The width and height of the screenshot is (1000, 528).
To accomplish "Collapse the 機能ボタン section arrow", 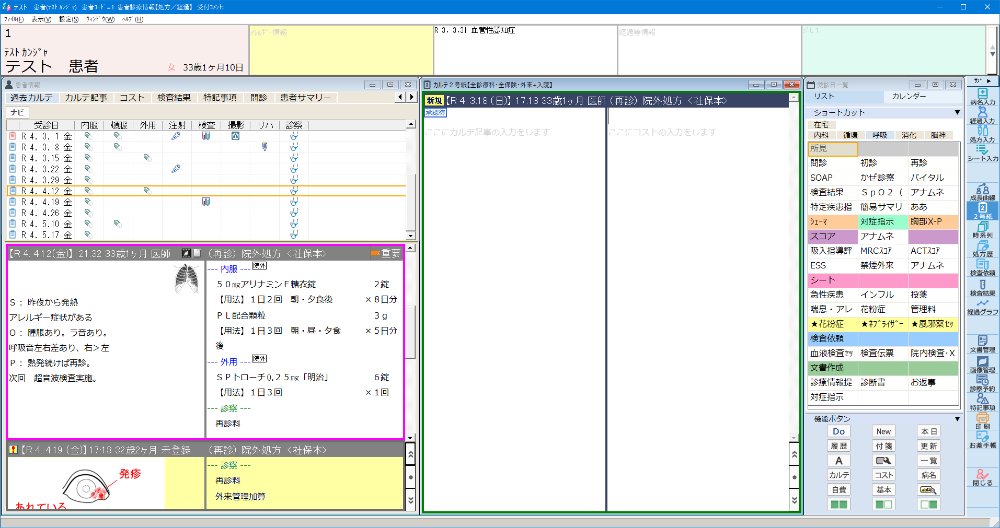I will 957,418.
